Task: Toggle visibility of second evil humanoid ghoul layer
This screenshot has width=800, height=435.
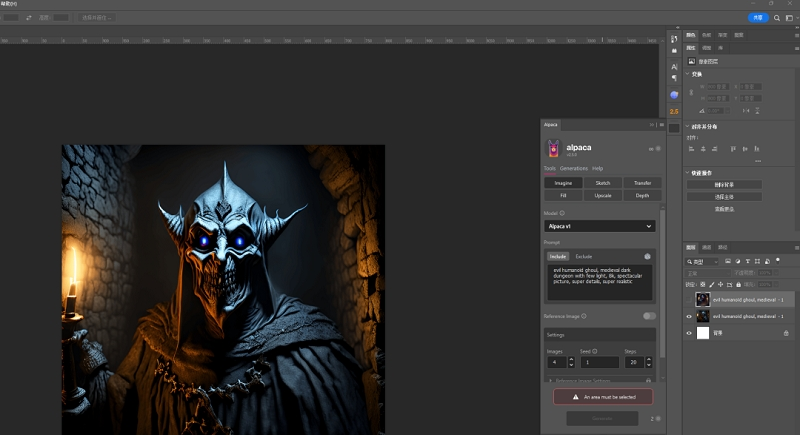Action: click(x=690, y=316)
